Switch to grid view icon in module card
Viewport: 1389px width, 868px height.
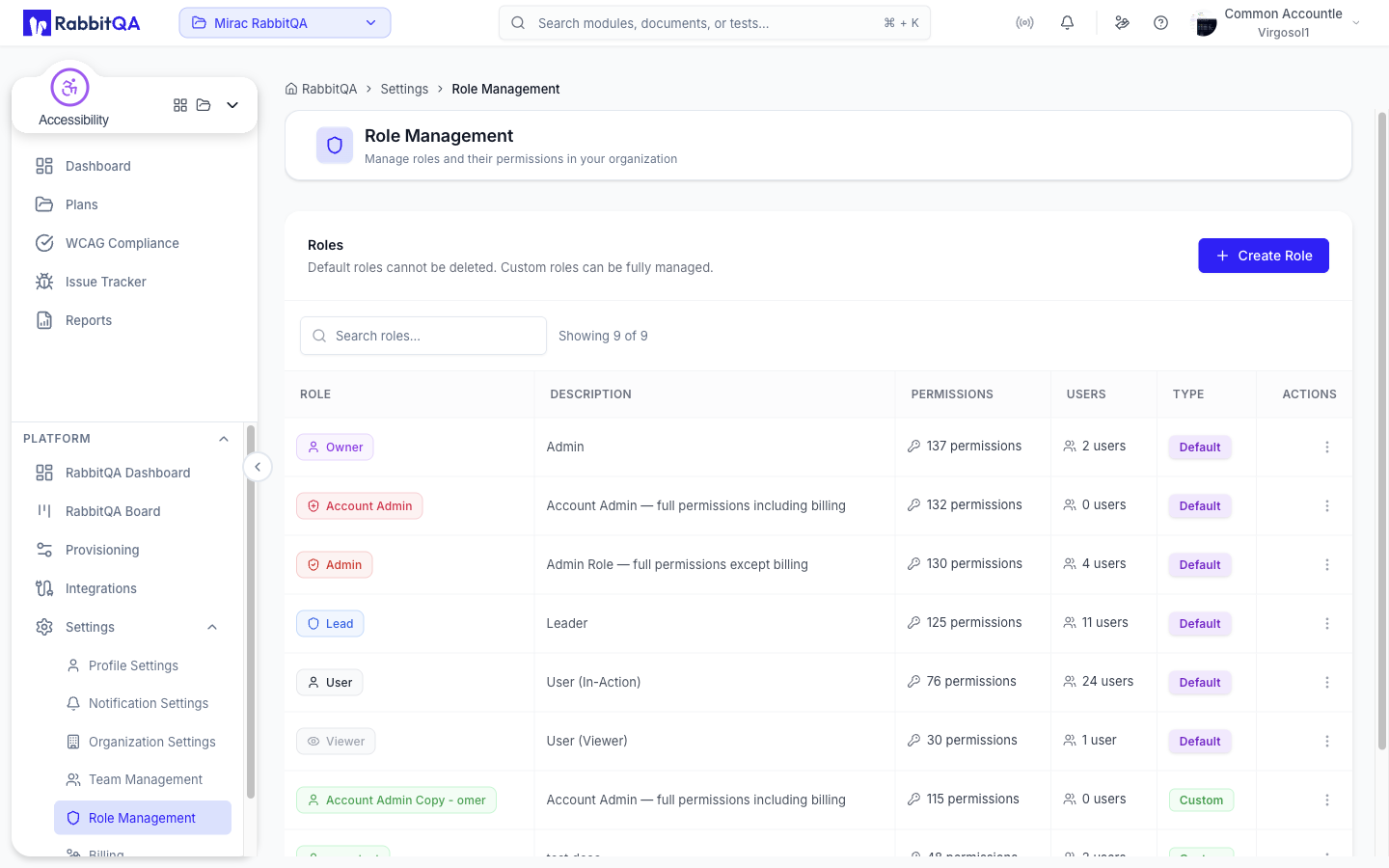coord(180,105)
